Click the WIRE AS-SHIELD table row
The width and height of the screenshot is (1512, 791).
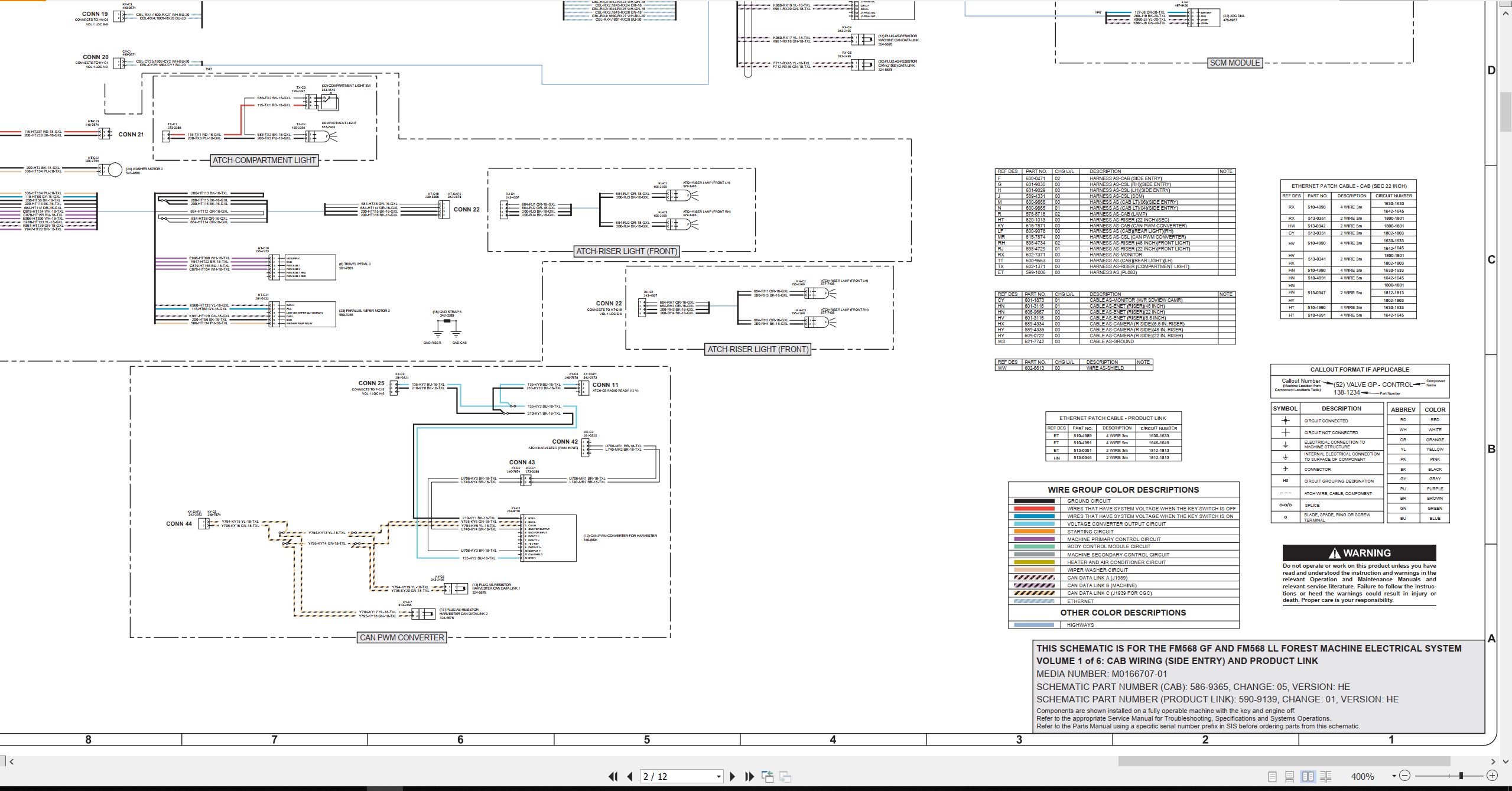(x=1074, y=368)
